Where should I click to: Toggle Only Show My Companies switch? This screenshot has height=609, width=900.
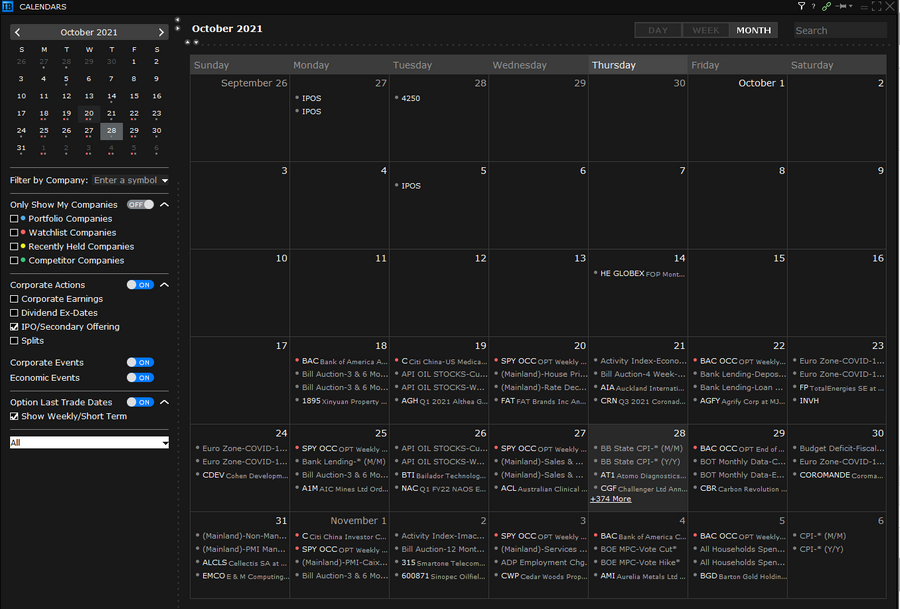click(x=141, y=204)
